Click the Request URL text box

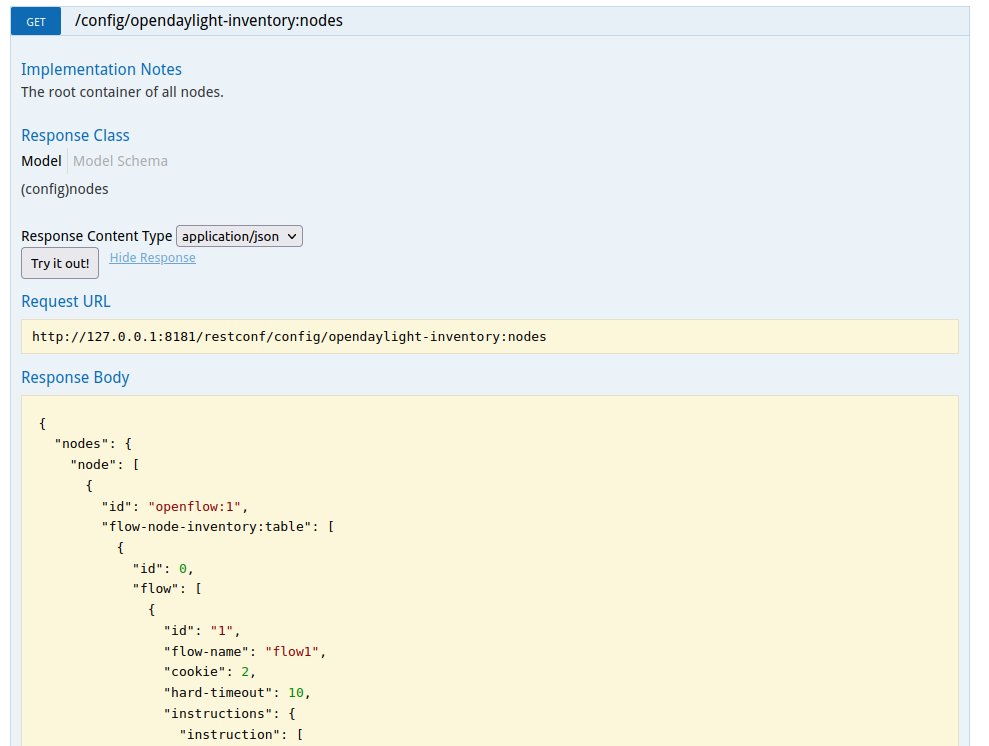[489, 337]
